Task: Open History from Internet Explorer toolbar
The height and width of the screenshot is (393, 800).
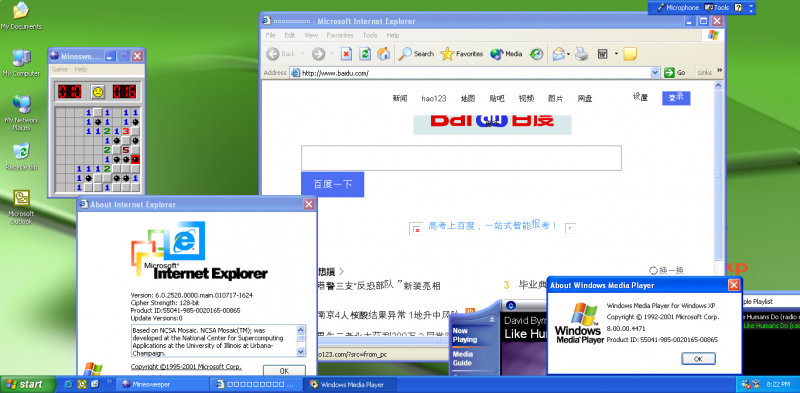Action: click(536, 54)
